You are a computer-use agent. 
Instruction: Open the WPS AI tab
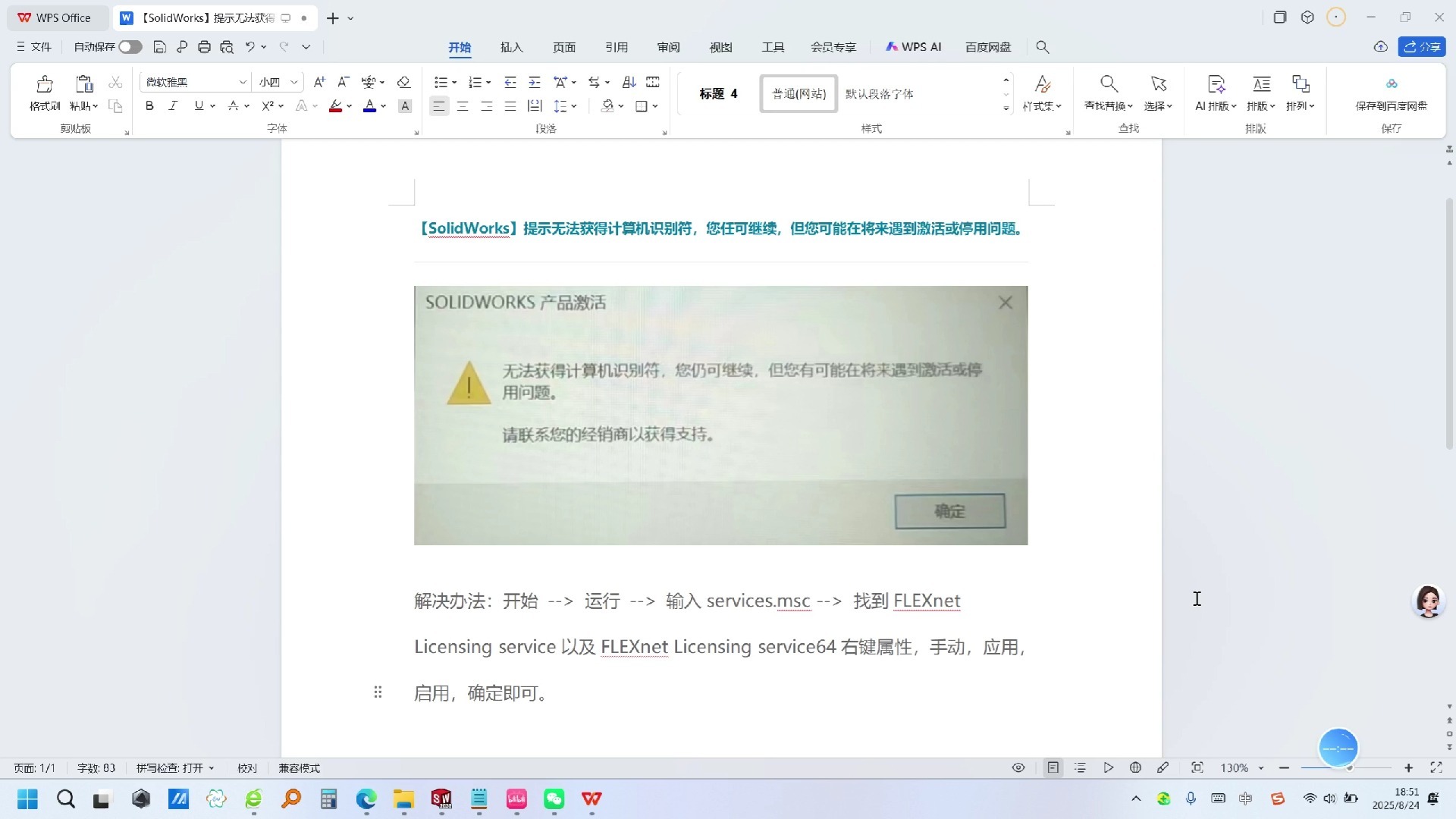[914, 47]
